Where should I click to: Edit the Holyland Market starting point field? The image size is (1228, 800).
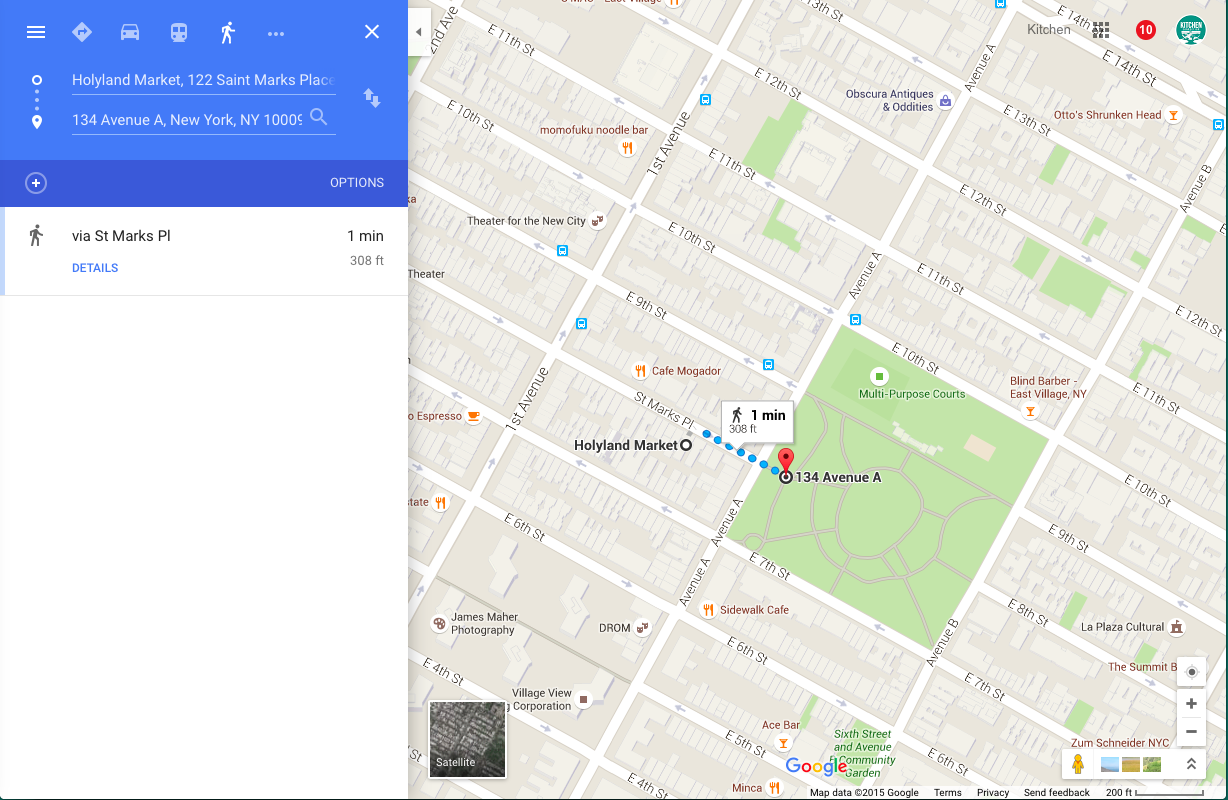[x=203, y=80]
